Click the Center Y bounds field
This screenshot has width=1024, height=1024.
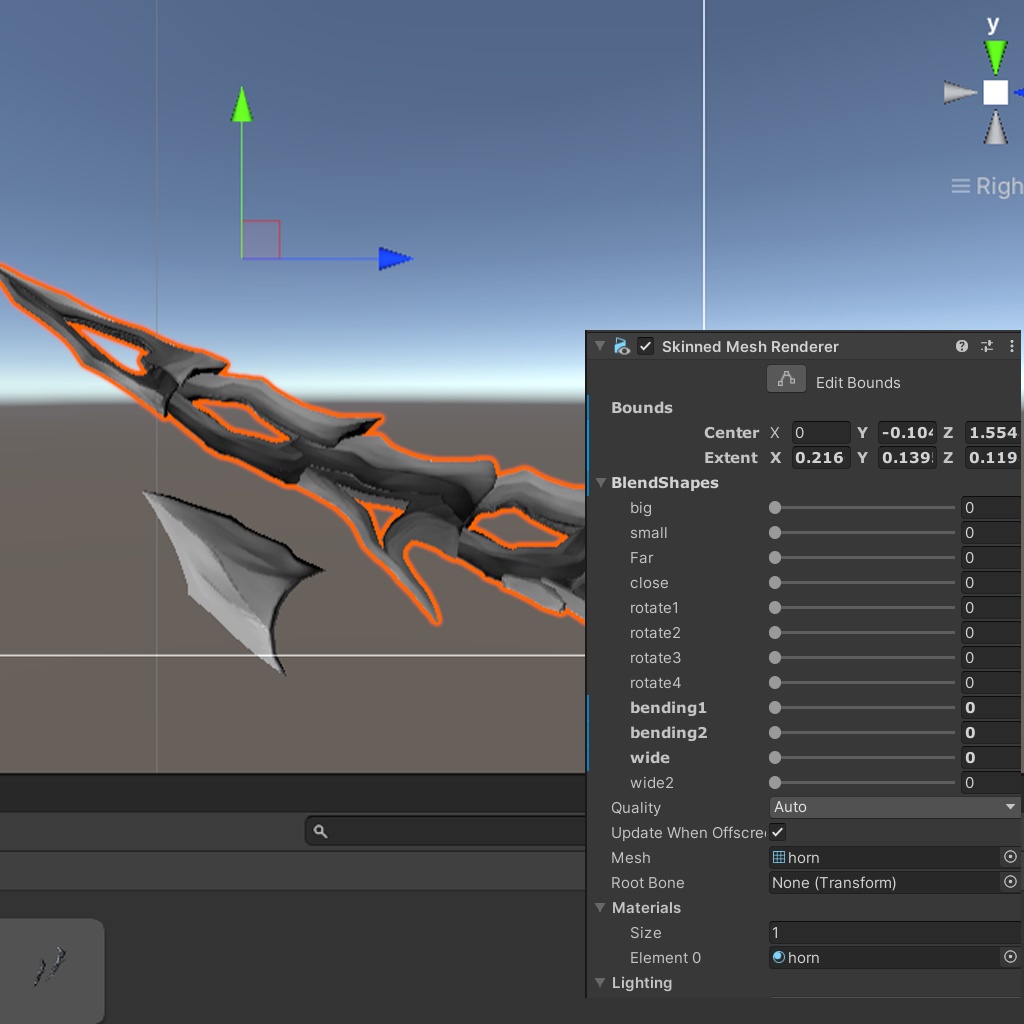907,432
